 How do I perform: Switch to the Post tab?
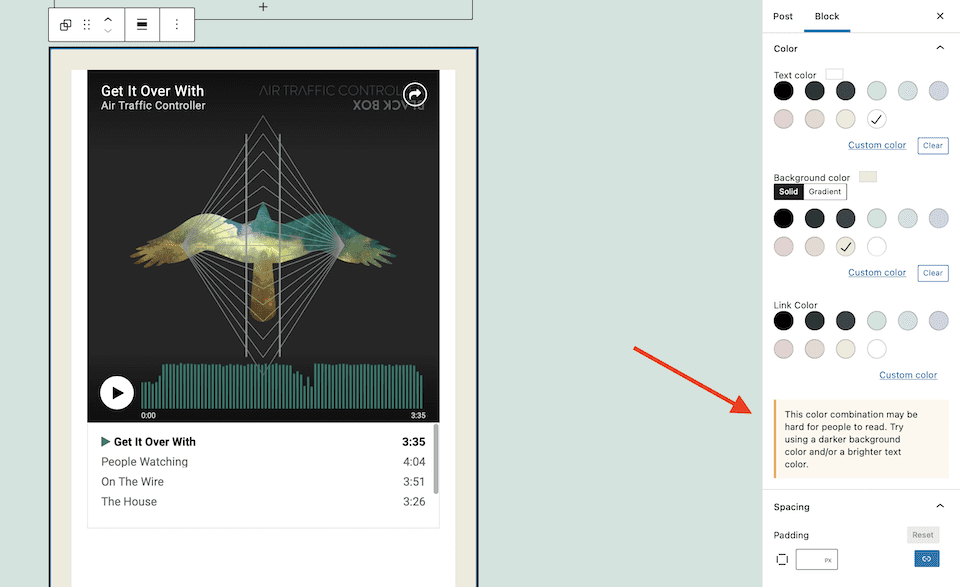point(782,16)
